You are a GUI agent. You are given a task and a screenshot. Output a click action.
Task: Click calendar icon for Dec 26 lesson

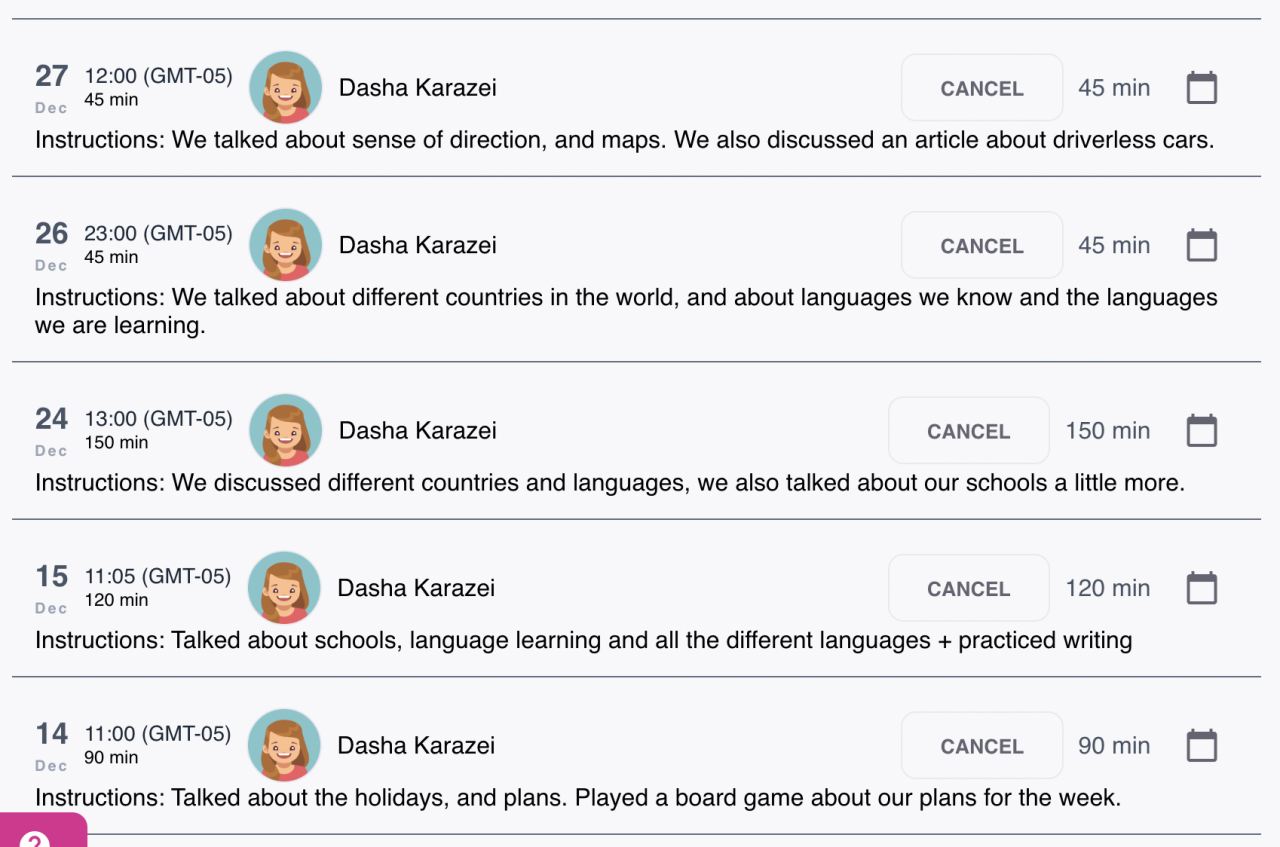click(x=1201, y=245)
